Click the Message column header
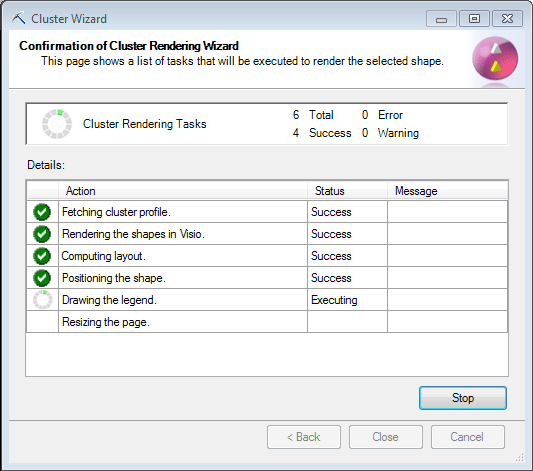This screenshot has height=471, width=533. tap(447, 191)
